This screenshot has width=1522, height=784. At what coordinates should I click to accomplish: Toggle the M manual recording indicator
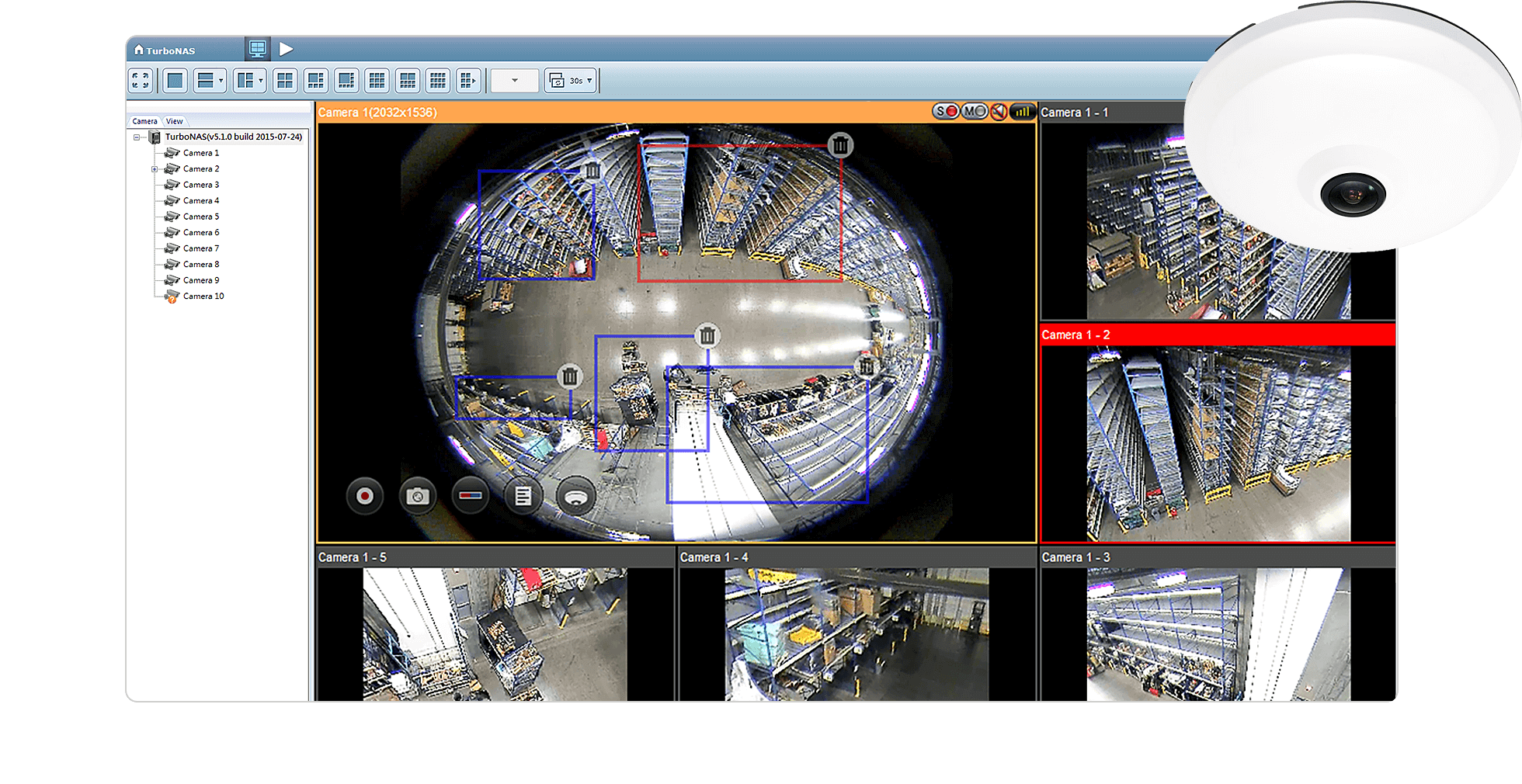point(974,112)
